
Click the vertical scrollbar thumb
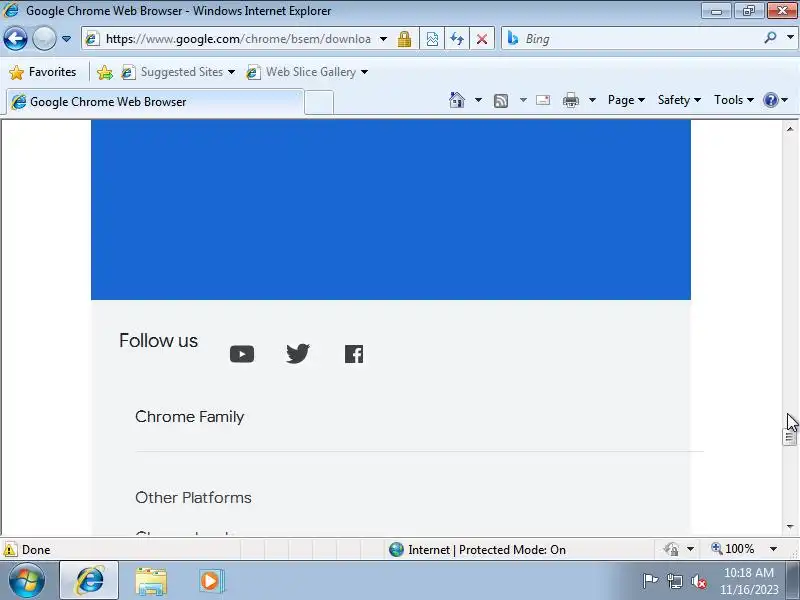(790, 437)
